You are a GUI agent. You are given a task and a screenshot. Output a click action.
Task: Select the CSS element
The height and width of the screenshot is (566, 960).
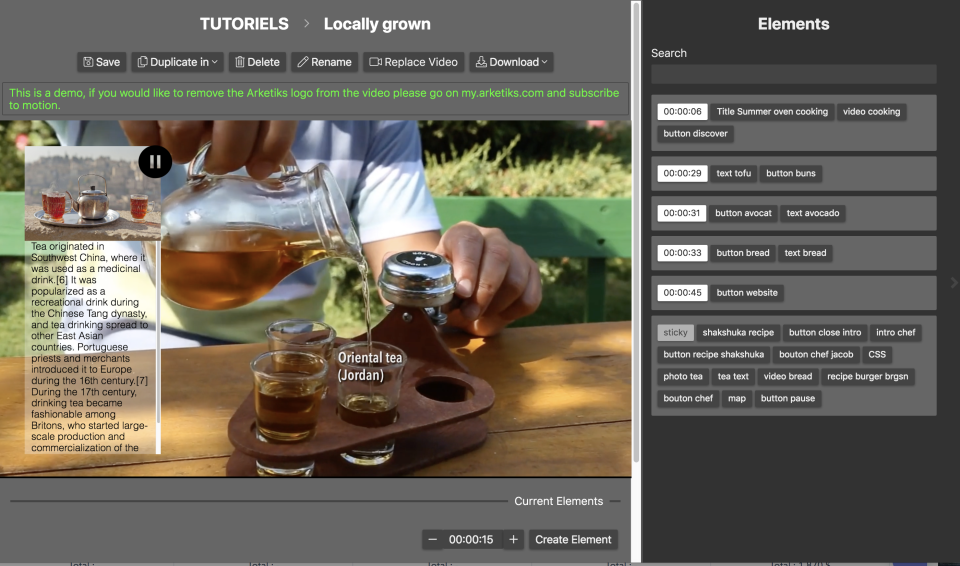(x=877, y=355)
